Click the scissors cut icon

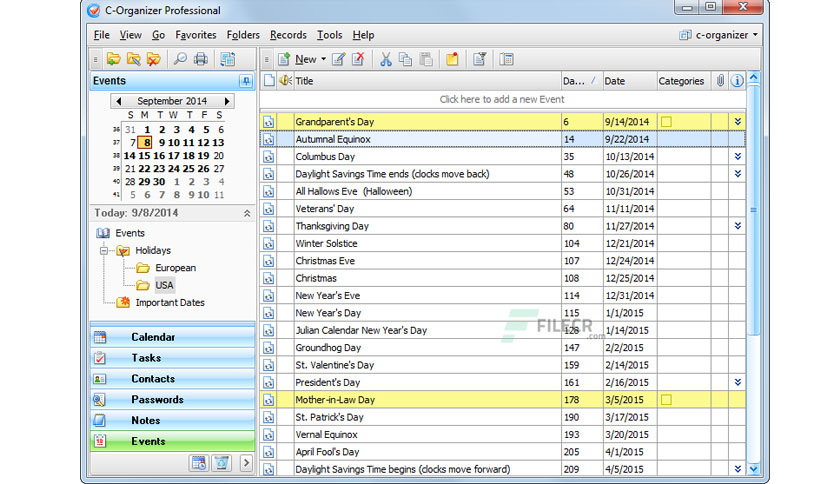pos(385,59)
